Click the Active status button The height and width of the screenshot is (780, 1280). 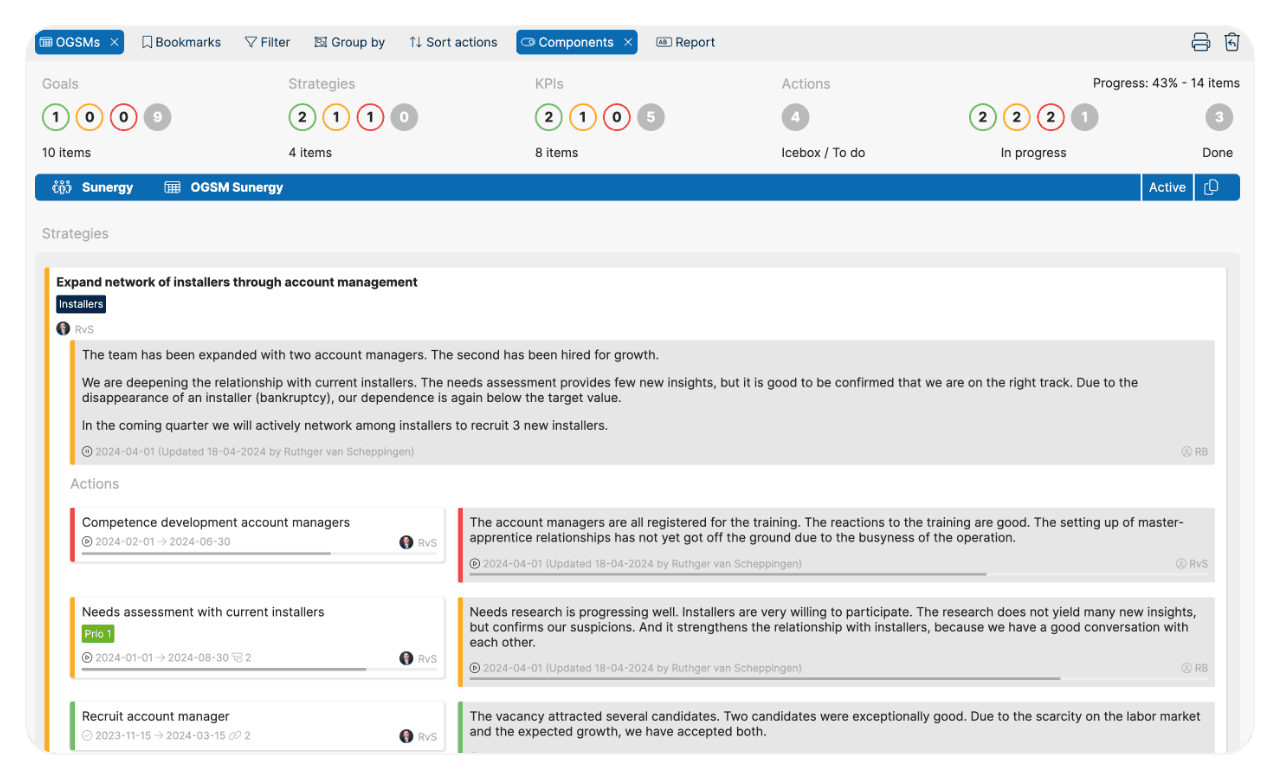[x=1167, y=187]
